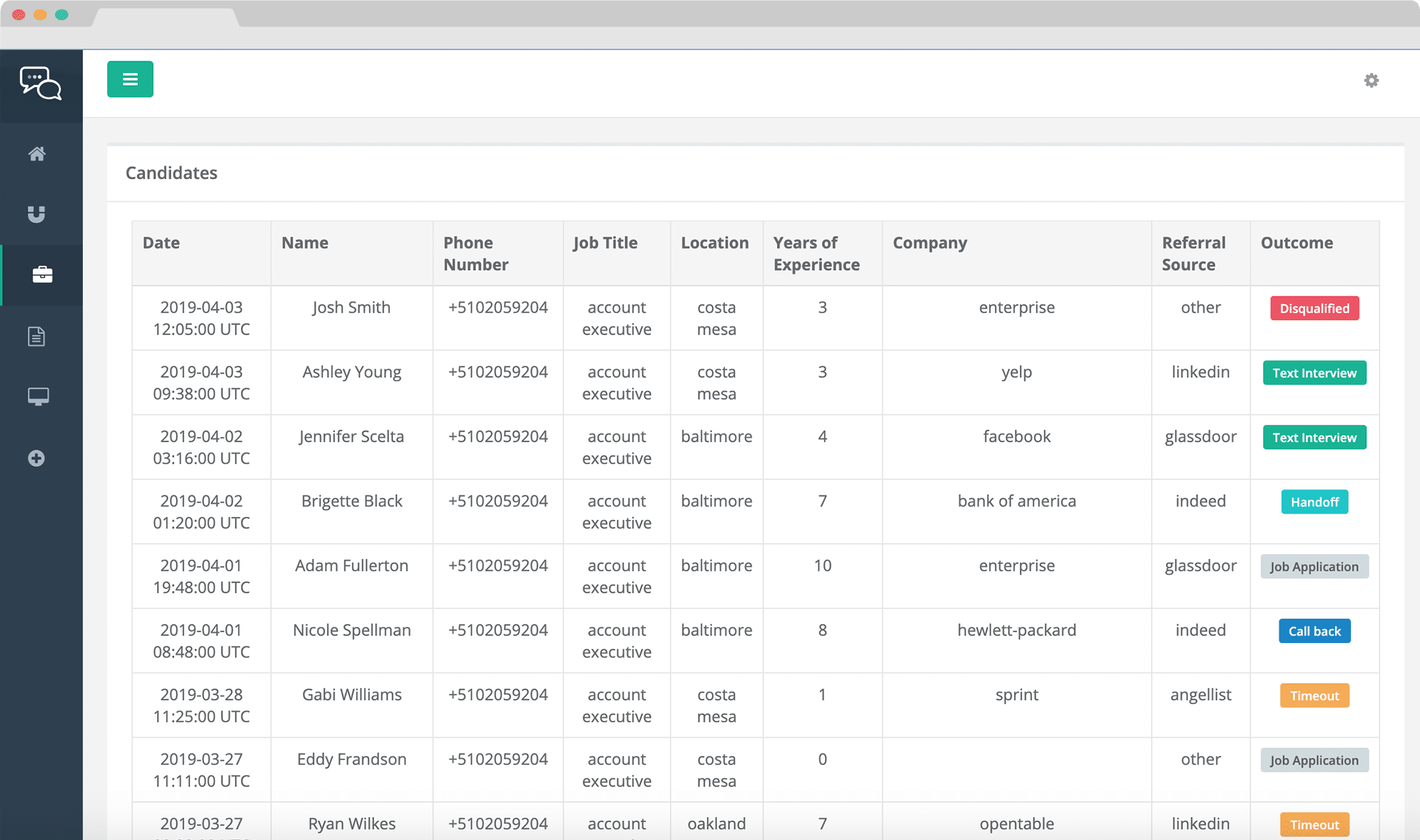Click the Disqualified badge for Josh Smith
The height and width of the screenshot is (840, 1420).
1314,308
